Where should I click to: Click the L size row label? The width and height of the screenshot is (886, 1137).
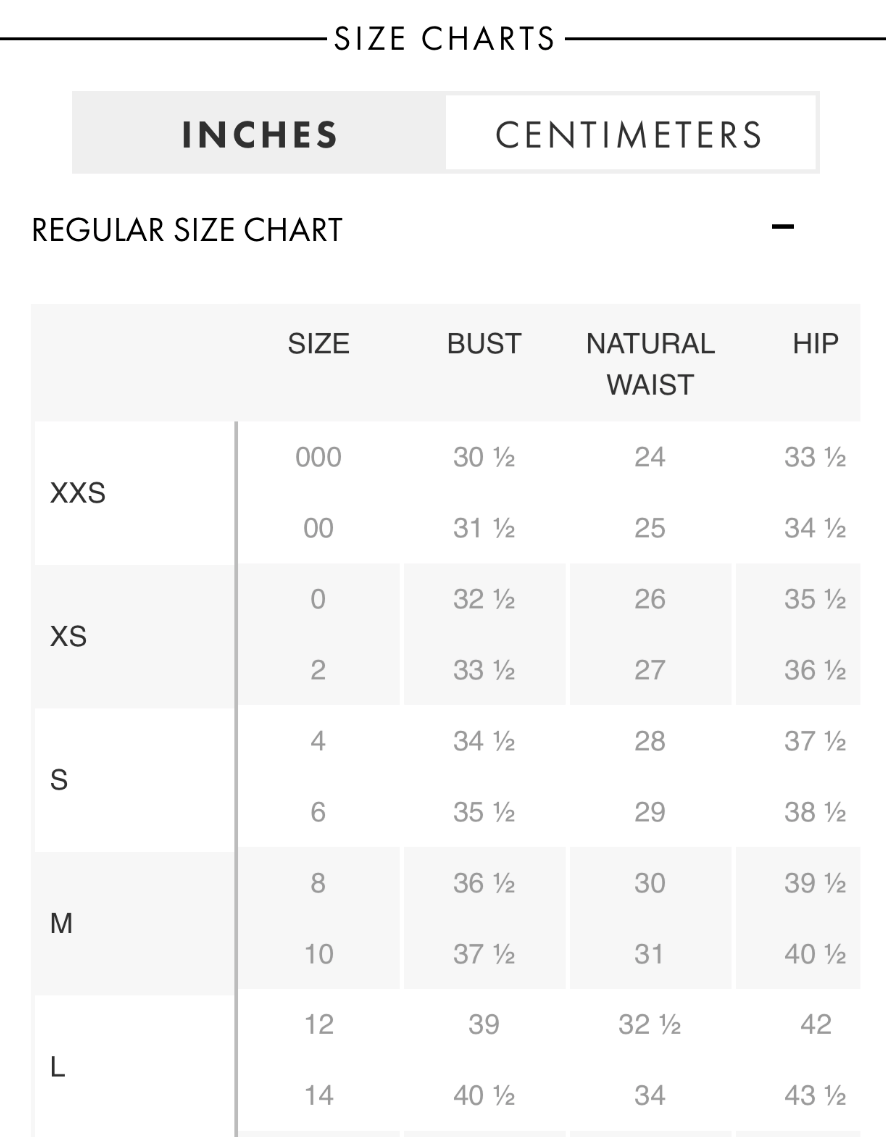click(x=57, y=1066)
